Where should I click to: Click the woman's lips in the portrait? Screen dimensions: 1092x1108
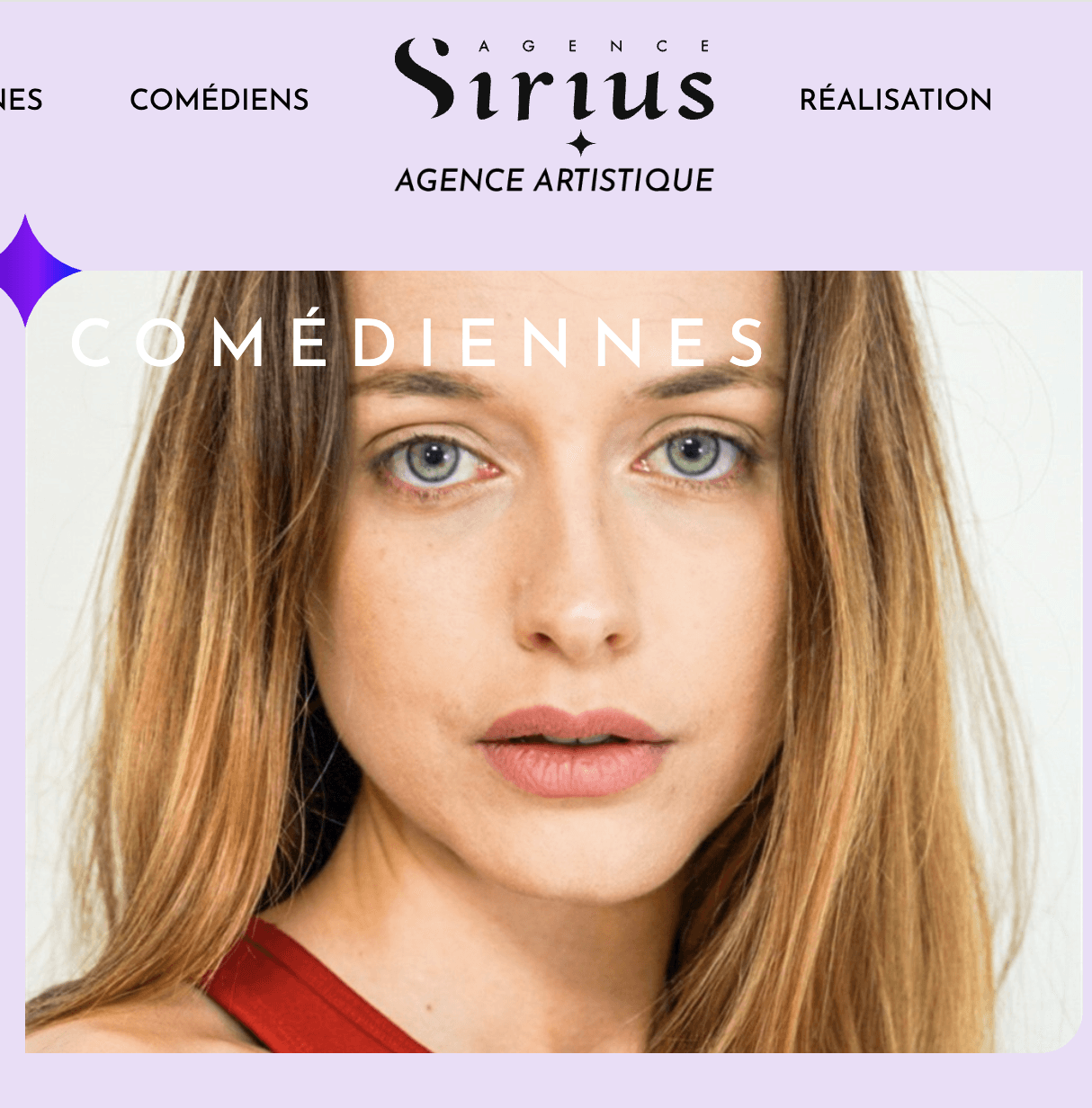point(574,752)
